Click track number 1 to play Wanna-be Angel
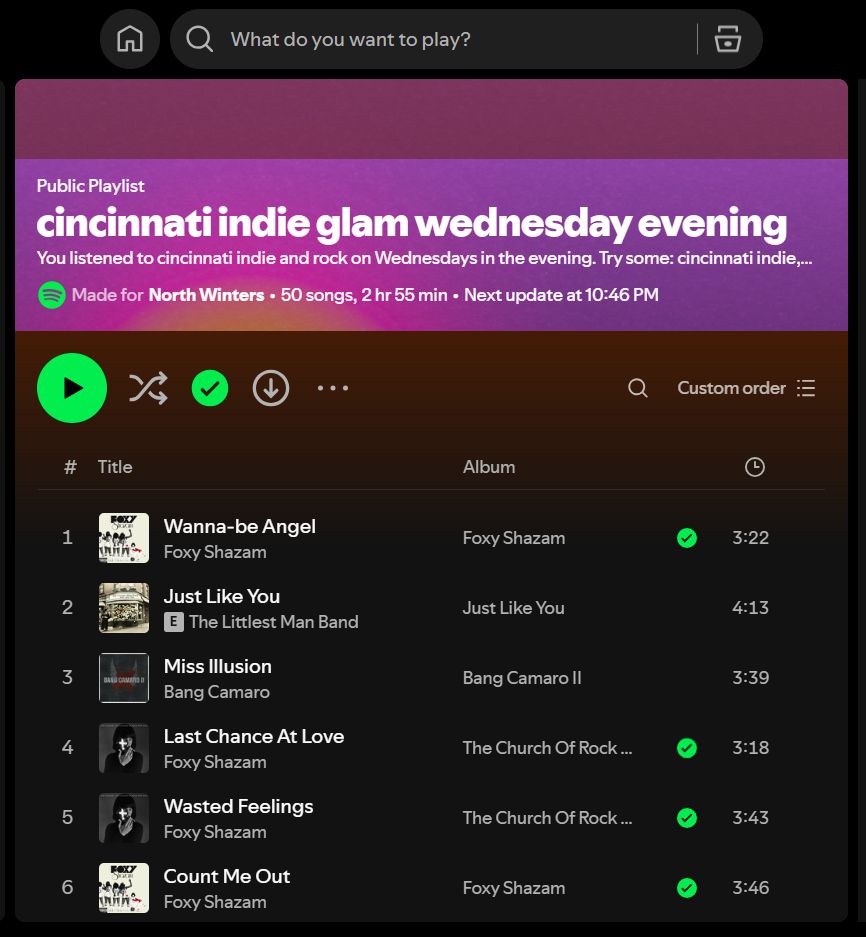 click(x=68, y=537)
